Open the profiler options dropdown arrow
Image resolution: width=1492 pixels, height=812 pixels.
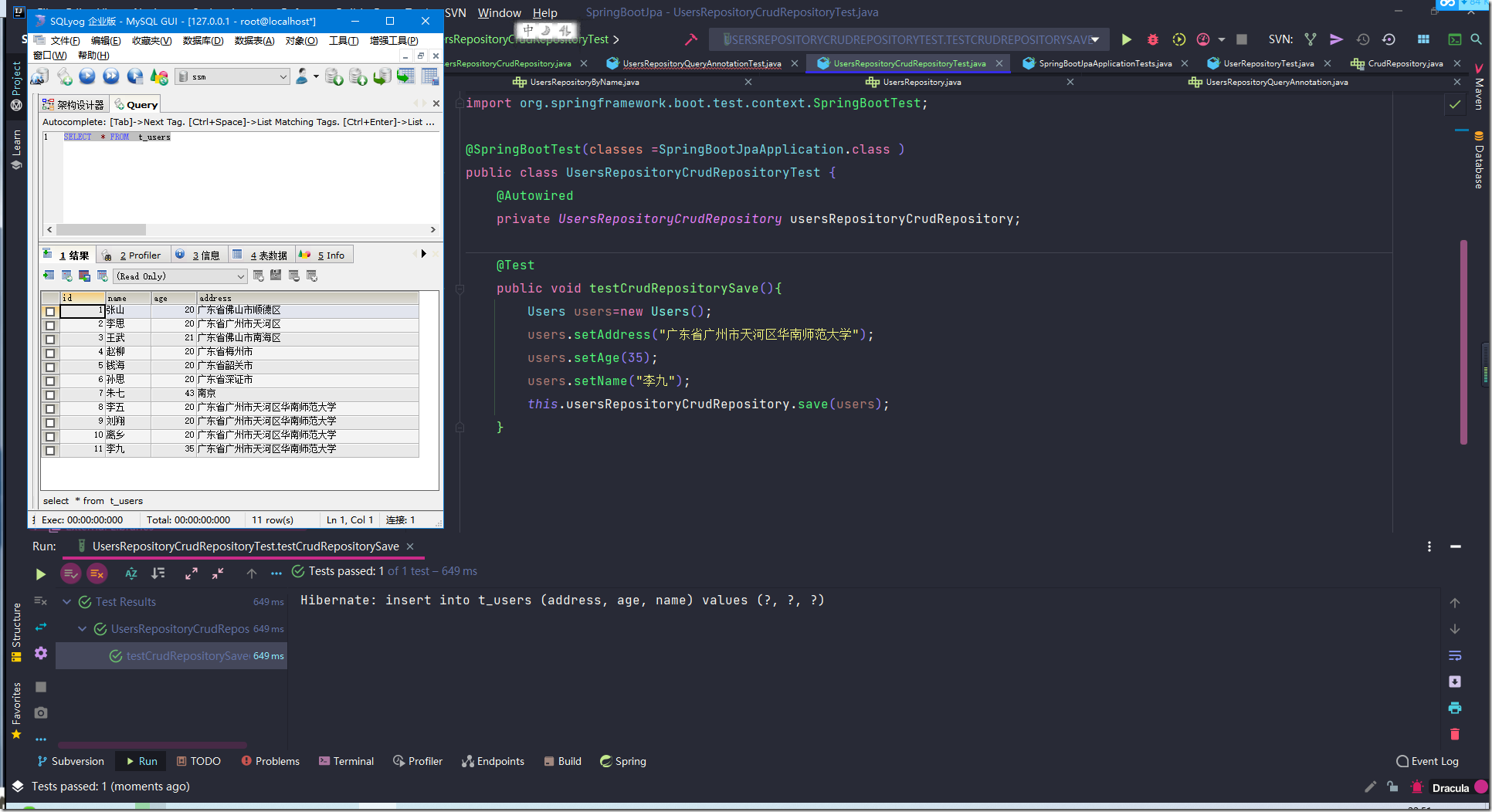pos(1222,39)
